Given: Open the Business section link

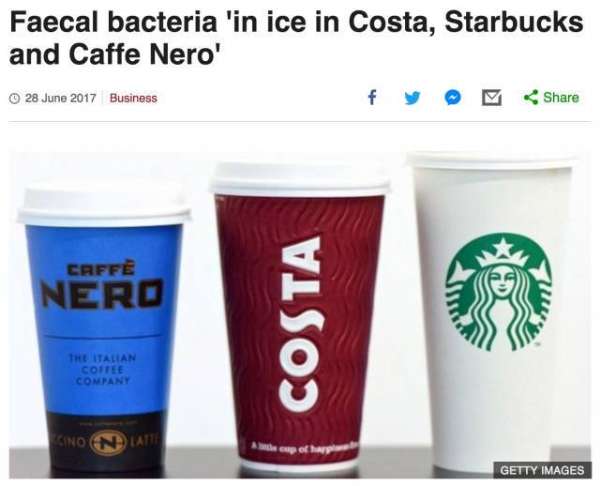Looking at the screenshot, I should 133,98.
